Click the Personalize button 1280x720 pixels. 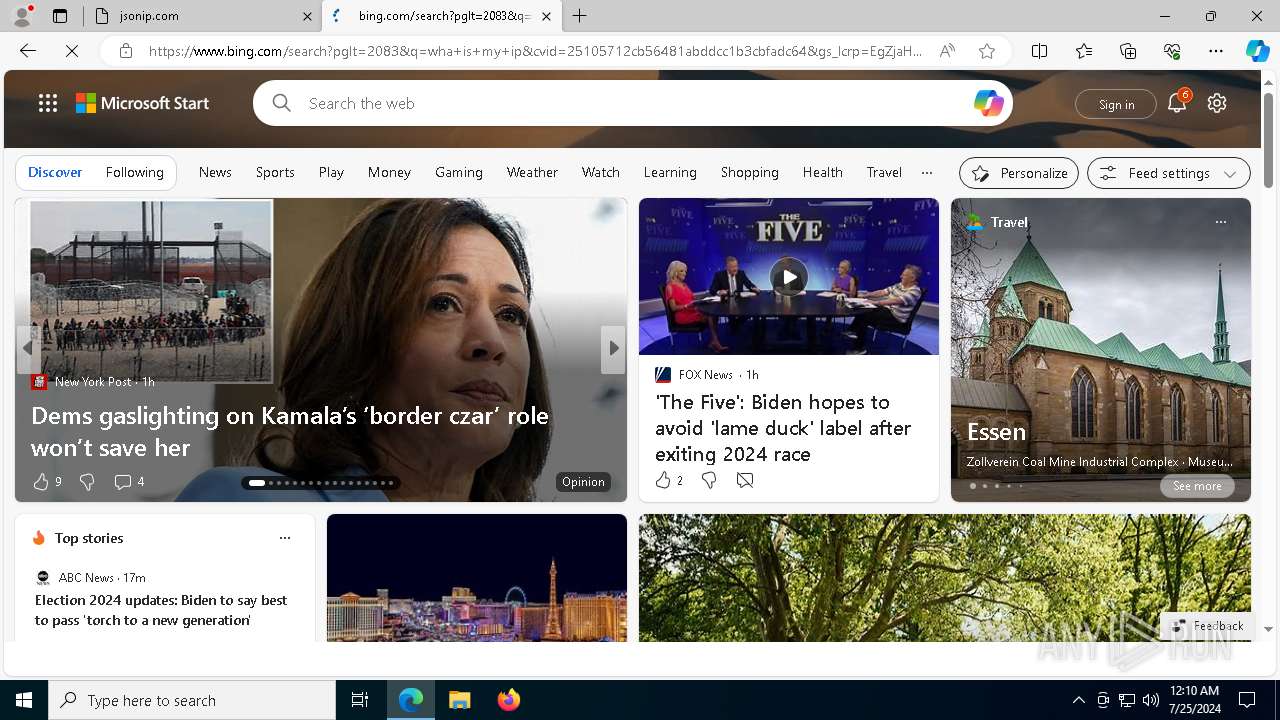[1019, 173]
